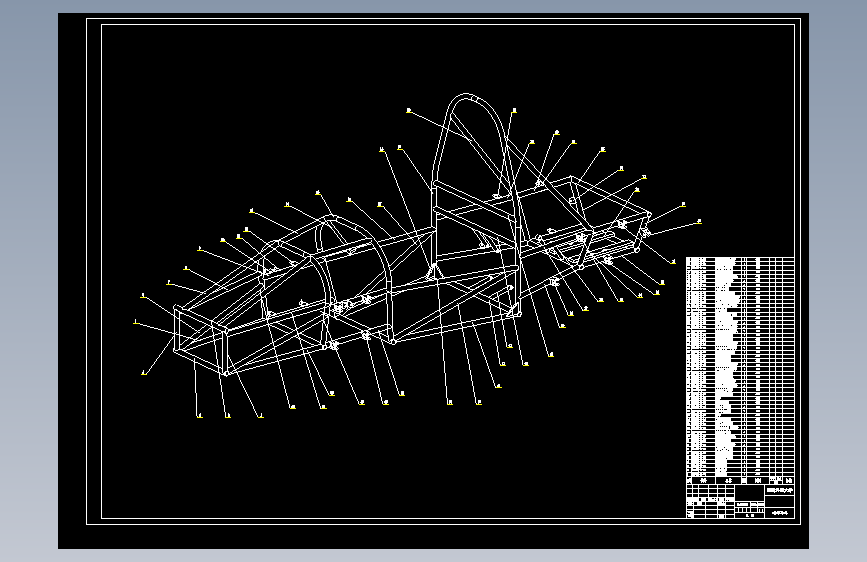Click the title block below parts list
The width and height of the screenshot is (867, 562).
pos(740,502)
